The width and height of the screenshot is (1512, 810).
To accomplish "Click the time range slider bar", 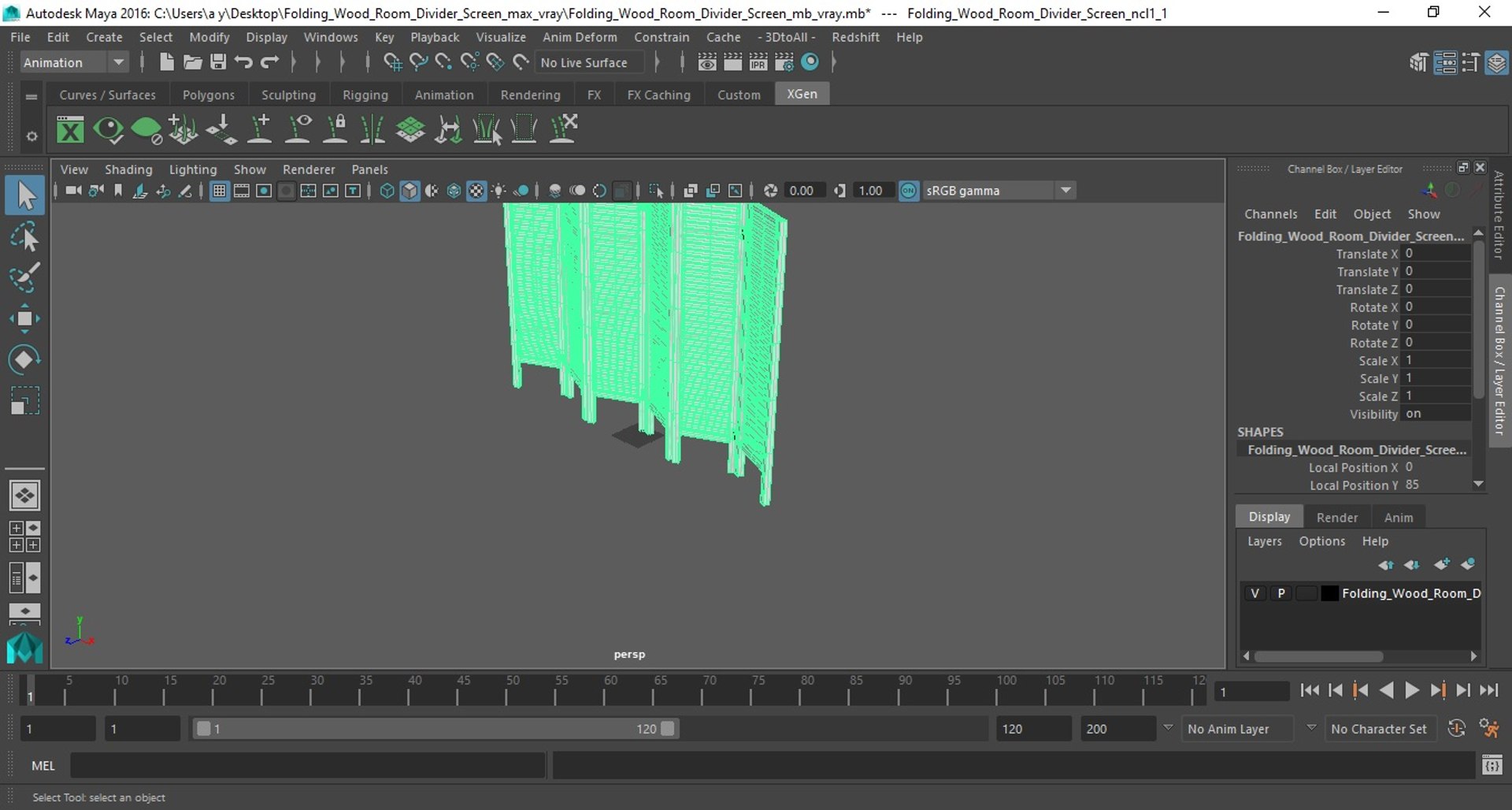I will pyautogui.click(x=435, y=729).
